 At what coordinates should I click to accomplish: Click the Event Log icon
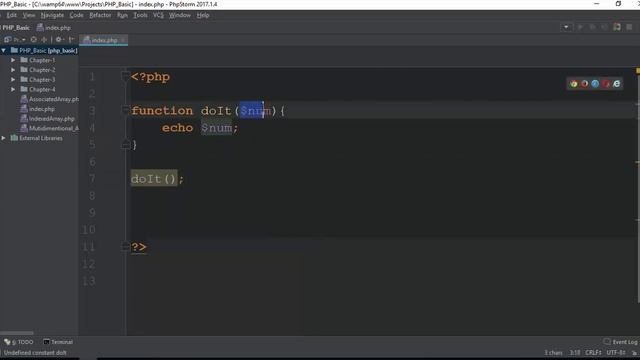607,342
